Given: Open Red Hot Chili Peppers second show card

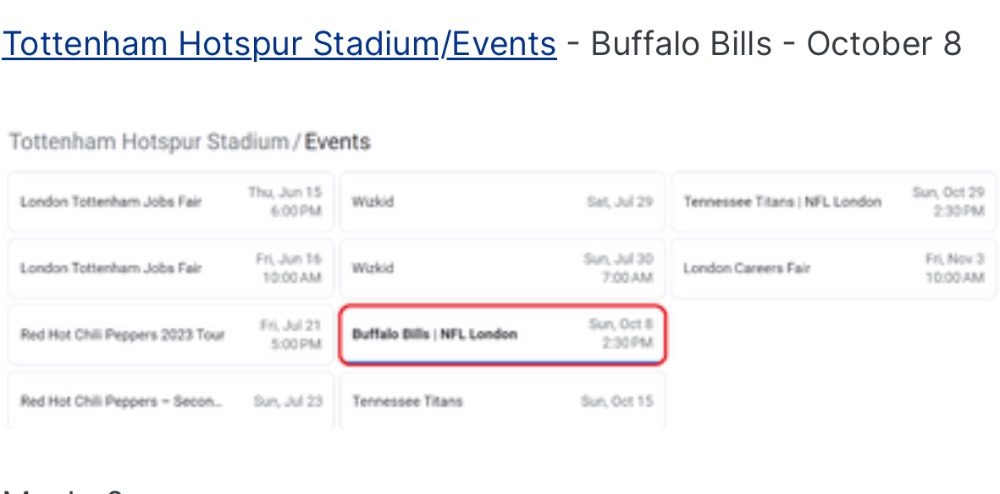Looking at the screenshot, I should [171, 401].
